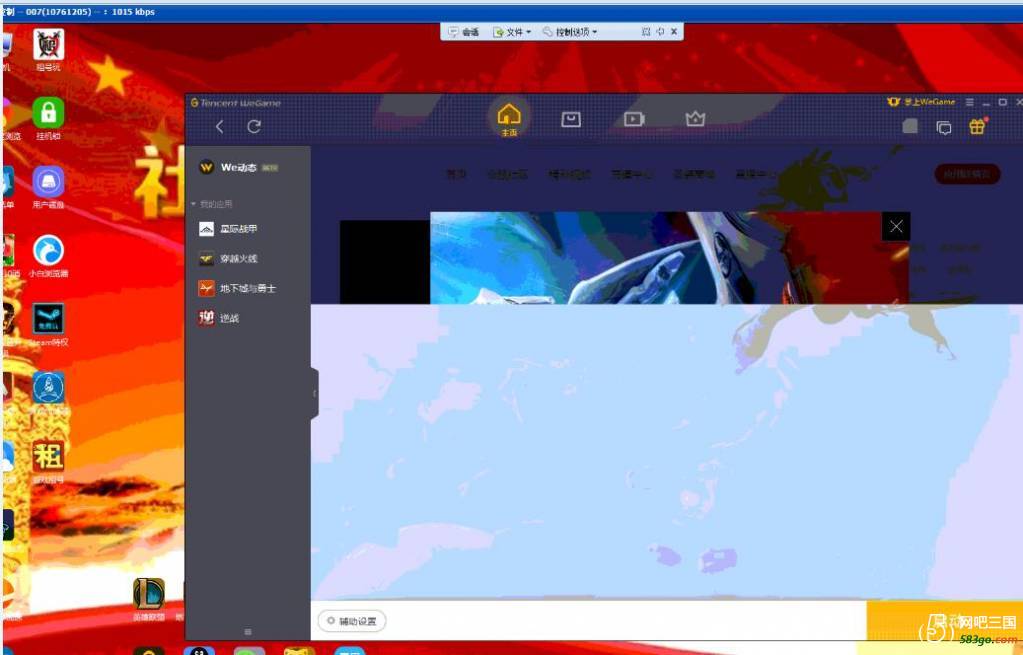
Task: Open the 文件 dropdown in remote toolbar
Action: [x=513, y=32]
